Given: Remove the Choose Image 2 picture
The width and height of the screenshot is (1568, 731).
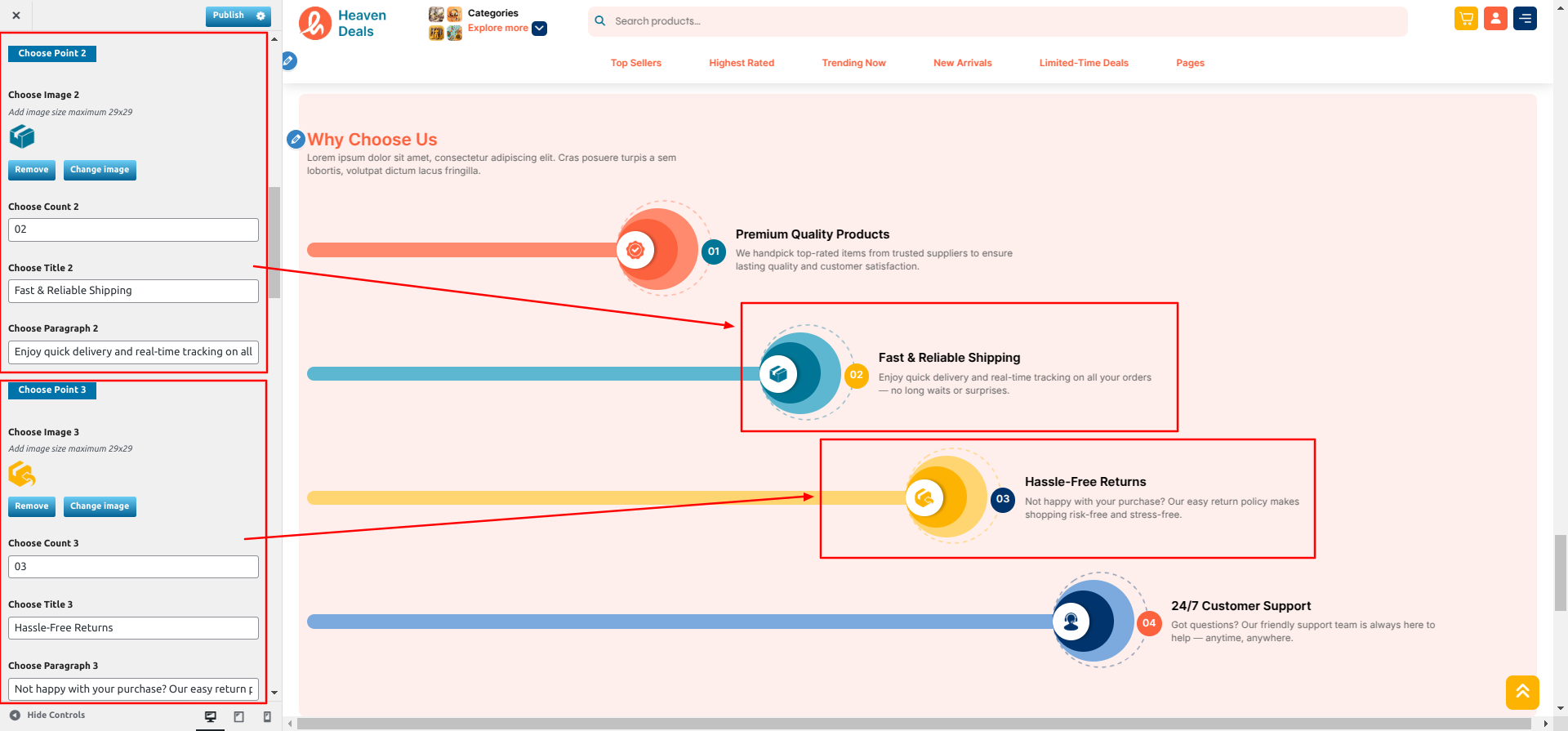Looking at the screenshot, I should pos(32,170).
